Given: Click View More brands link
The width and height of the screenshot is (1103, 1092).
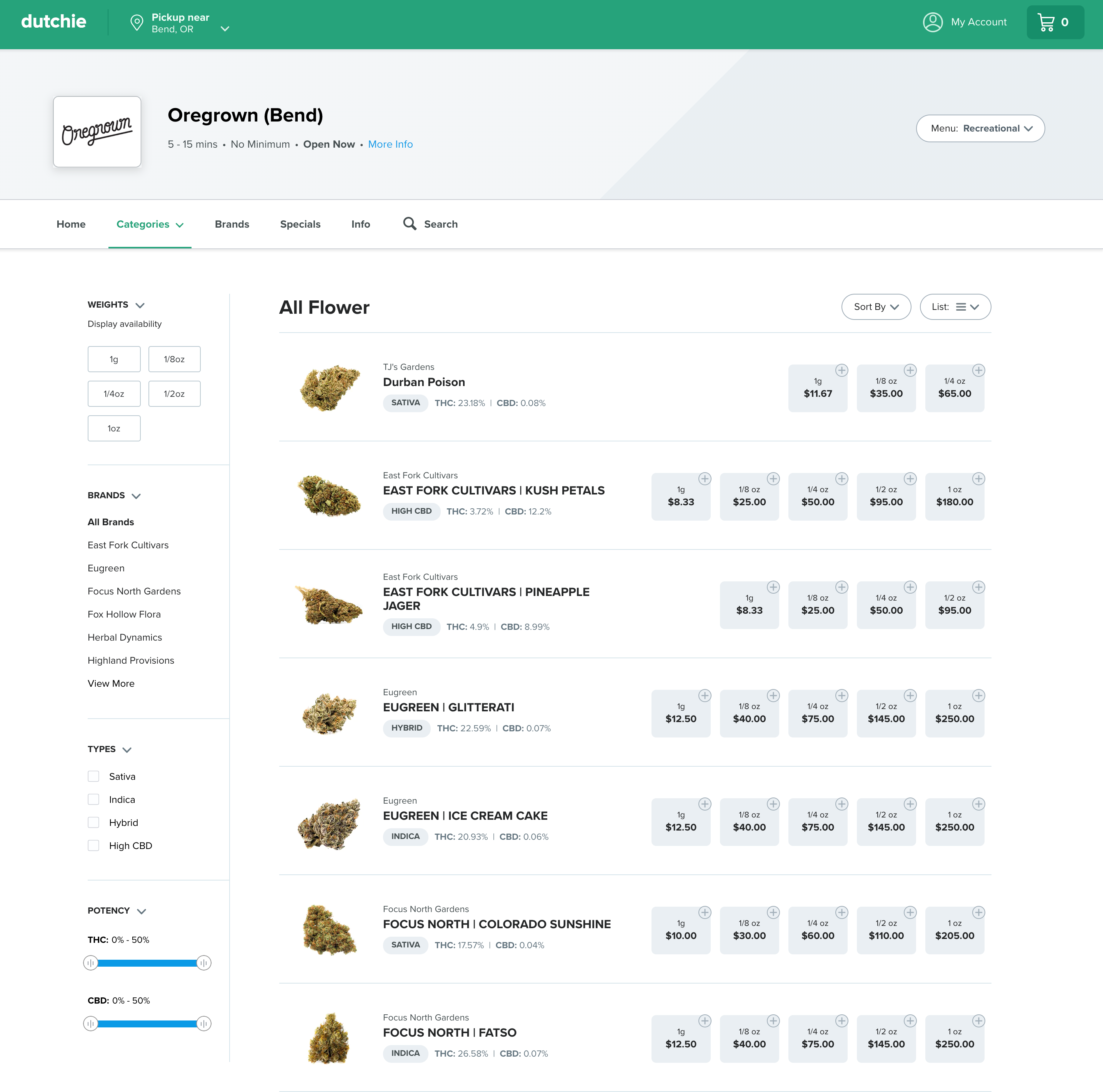Looking at the screenshot, I should [x=111, y=683].
